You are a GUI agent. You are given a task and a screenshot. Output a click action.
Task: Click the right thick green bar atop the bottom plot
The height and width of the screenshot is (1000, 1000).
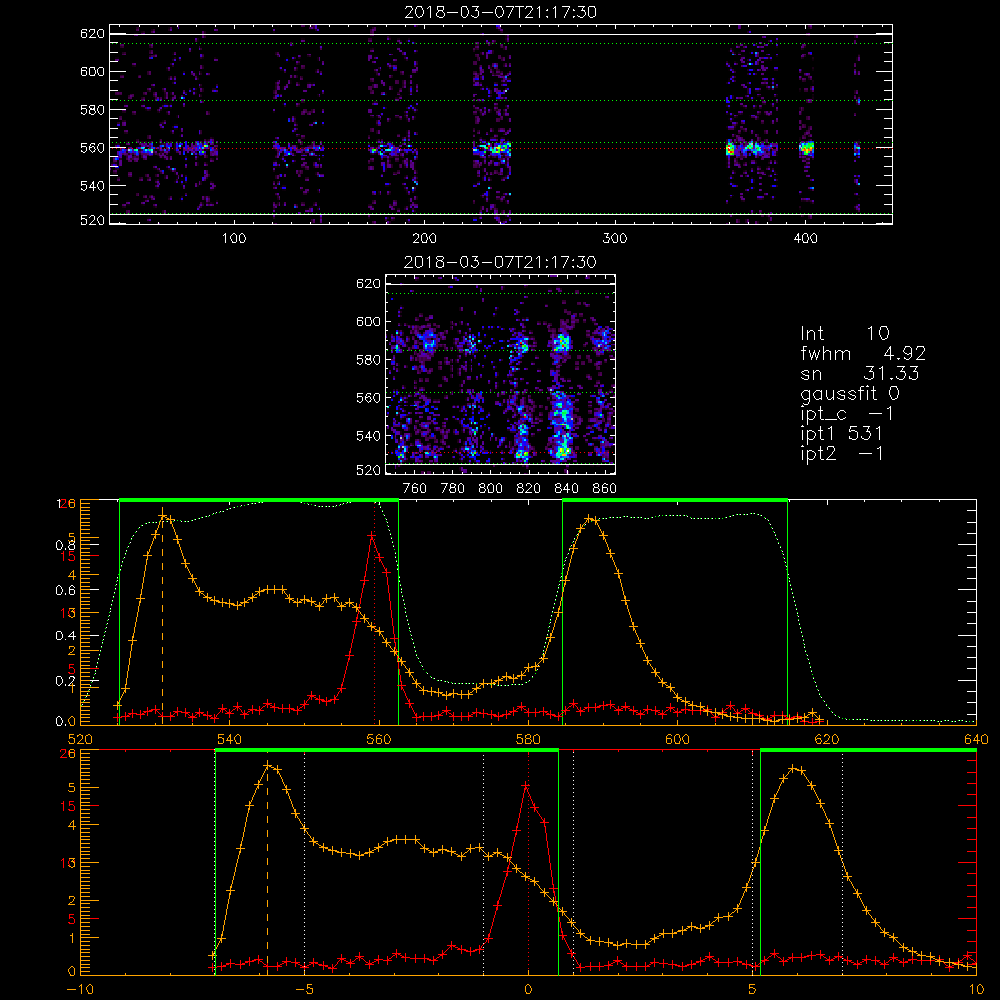[x=869, y=751]
